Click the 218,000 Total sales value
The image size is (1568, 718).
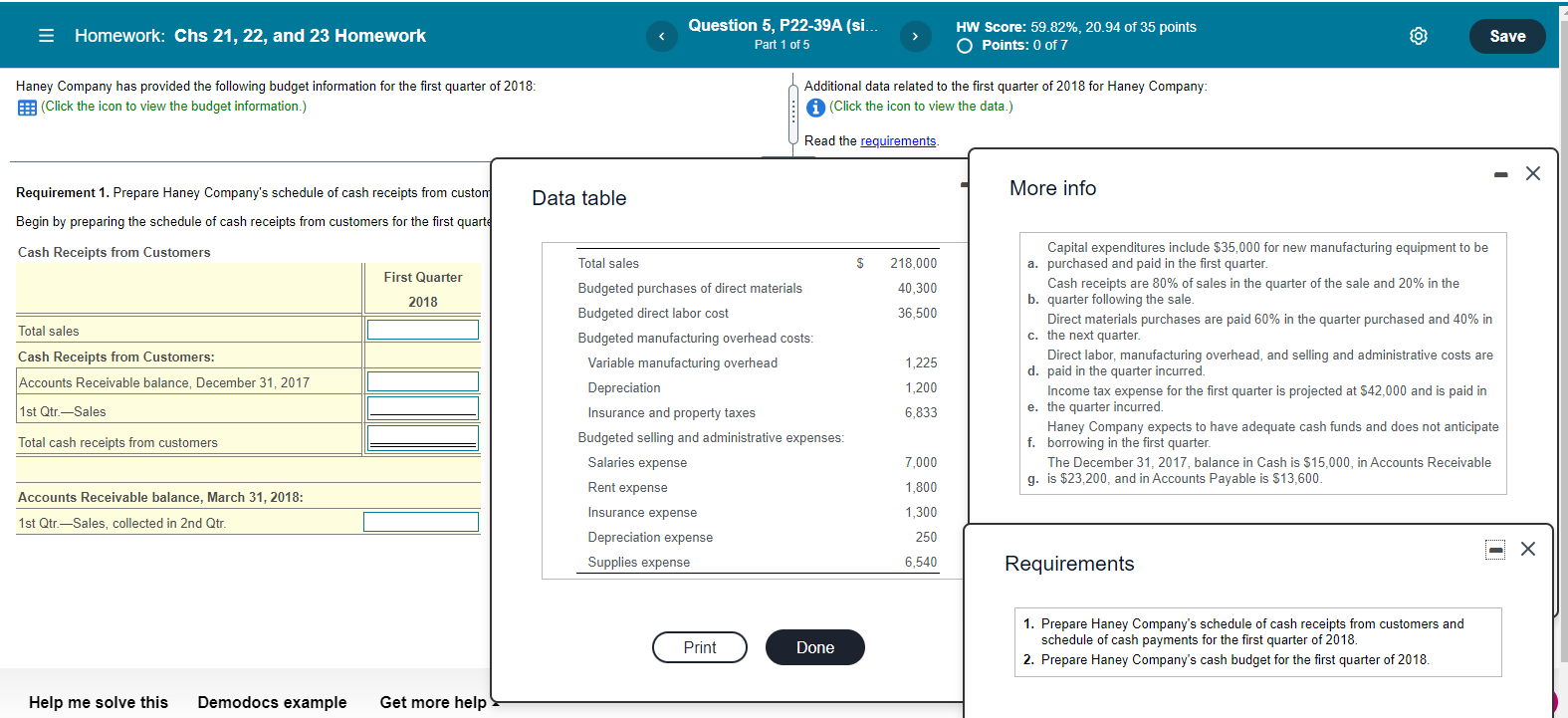[913, 263]
